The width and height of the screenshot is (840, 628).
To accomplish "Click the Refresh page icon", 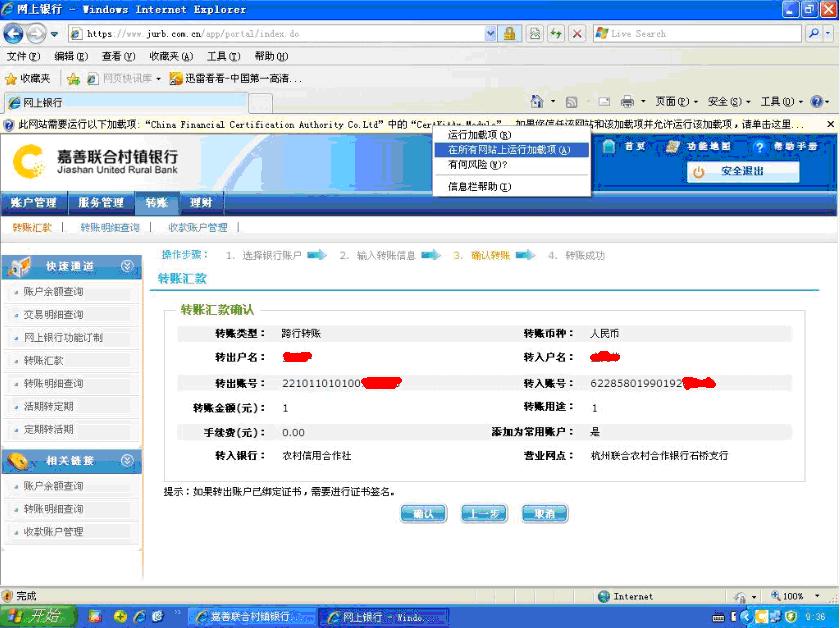I will click(556, 33).
